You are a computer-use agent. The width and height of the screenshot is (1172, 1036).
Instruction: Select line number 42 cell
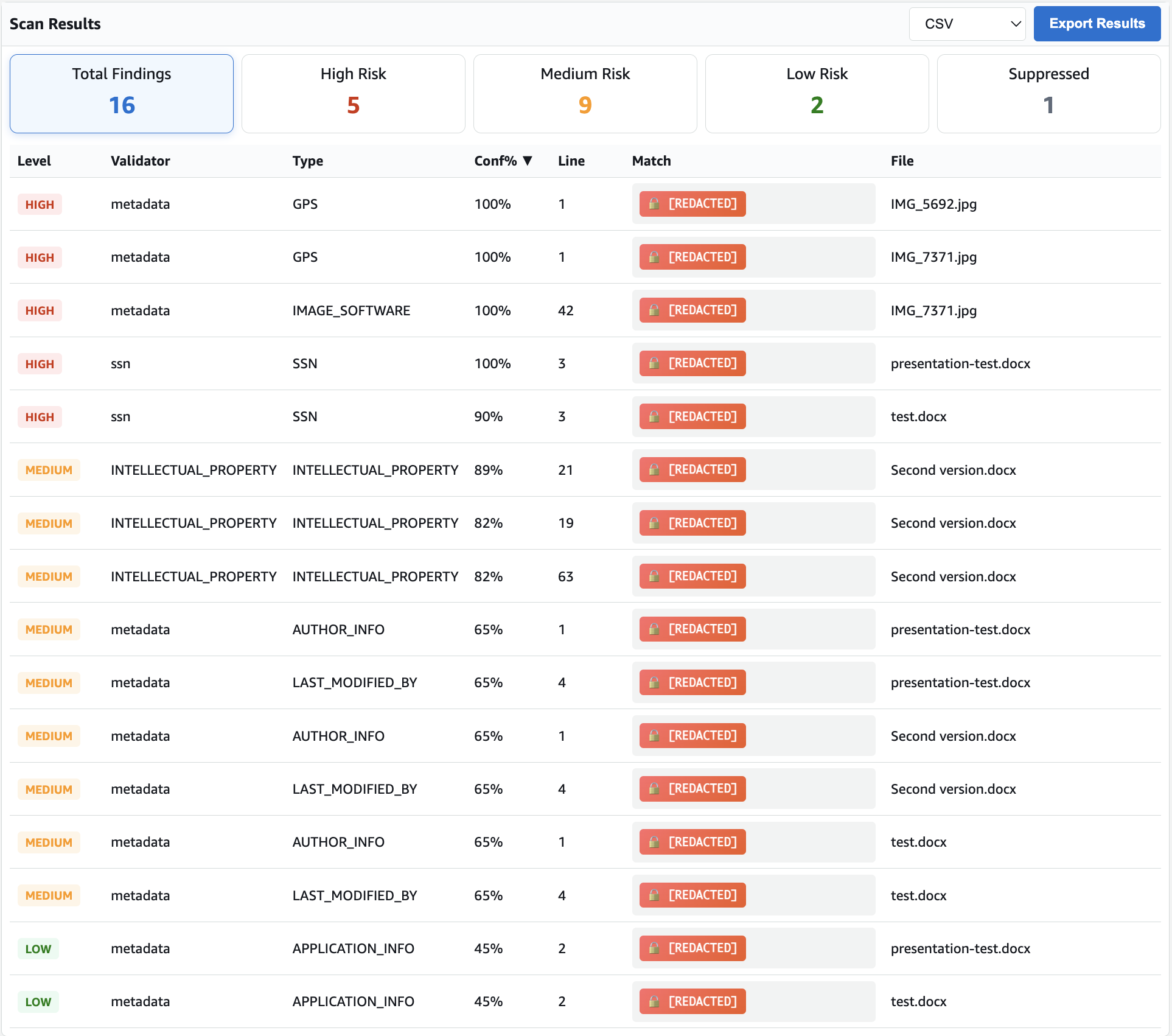(566, 310)
